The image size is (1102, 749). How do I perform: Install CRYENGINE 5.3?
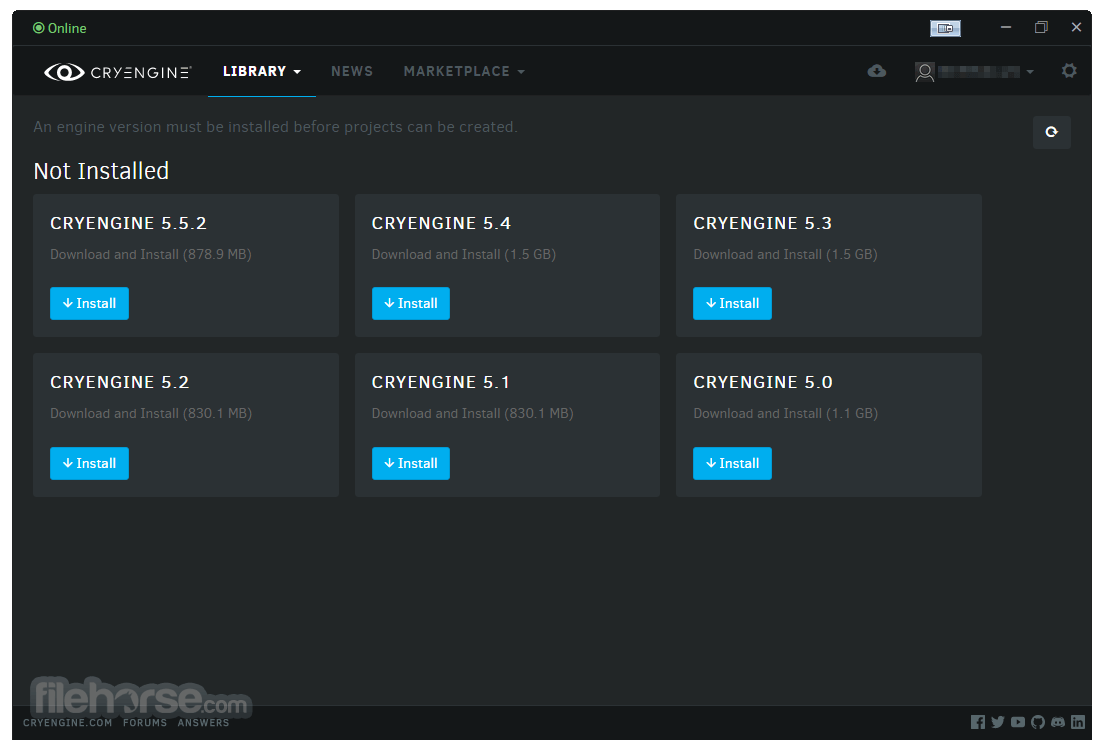click(x=732, y=304)
